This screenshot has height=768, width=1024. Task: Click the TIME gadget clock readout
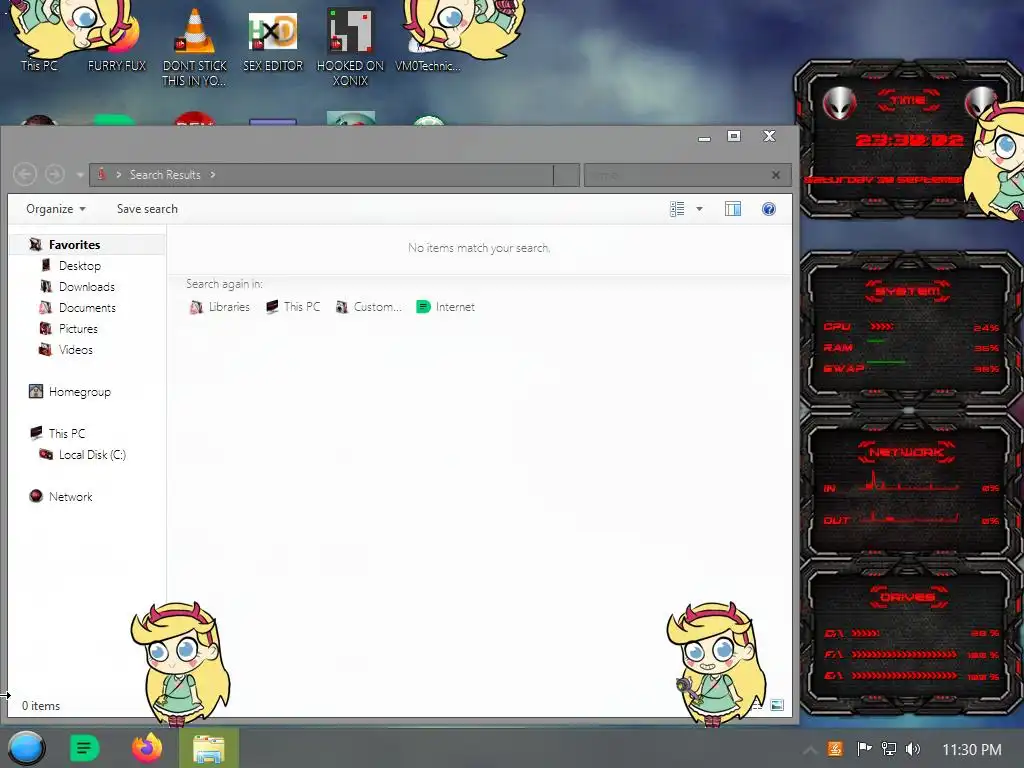point(910,140)
